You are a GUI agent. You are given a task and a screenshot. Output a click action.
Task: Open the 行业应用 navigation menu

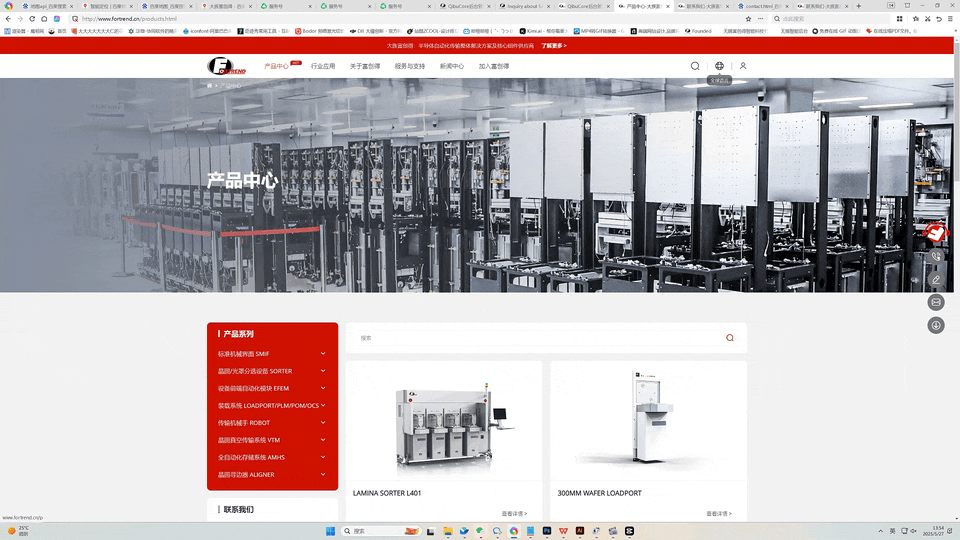323,66
